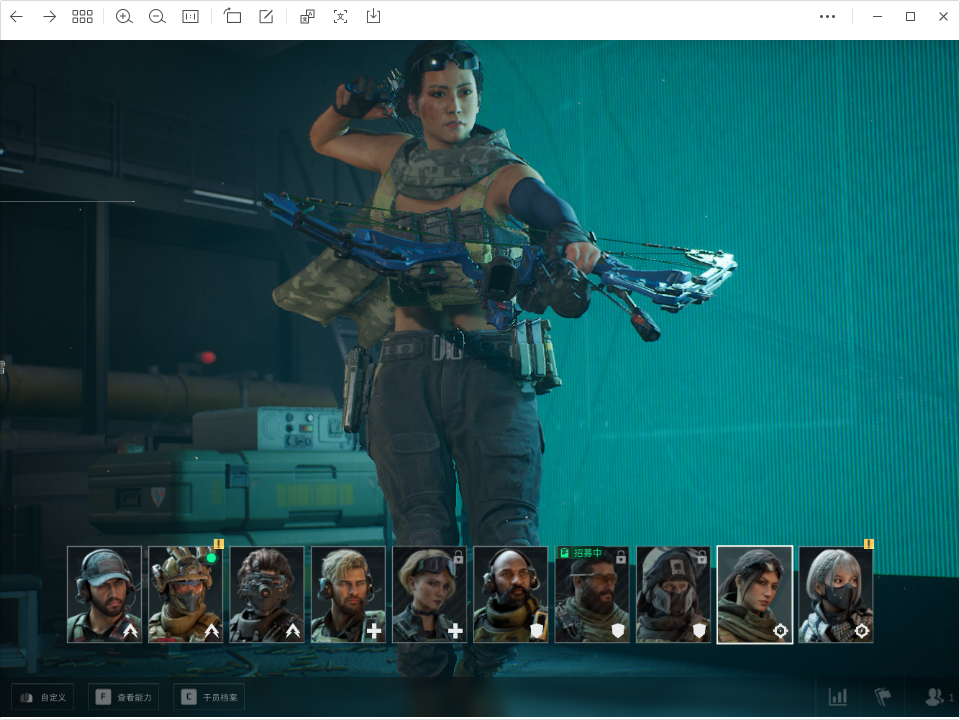Show image at 1:1 actual size
The width and height of the screenshot is (960, 720).
pyautogui.click(x=190, y=17)
